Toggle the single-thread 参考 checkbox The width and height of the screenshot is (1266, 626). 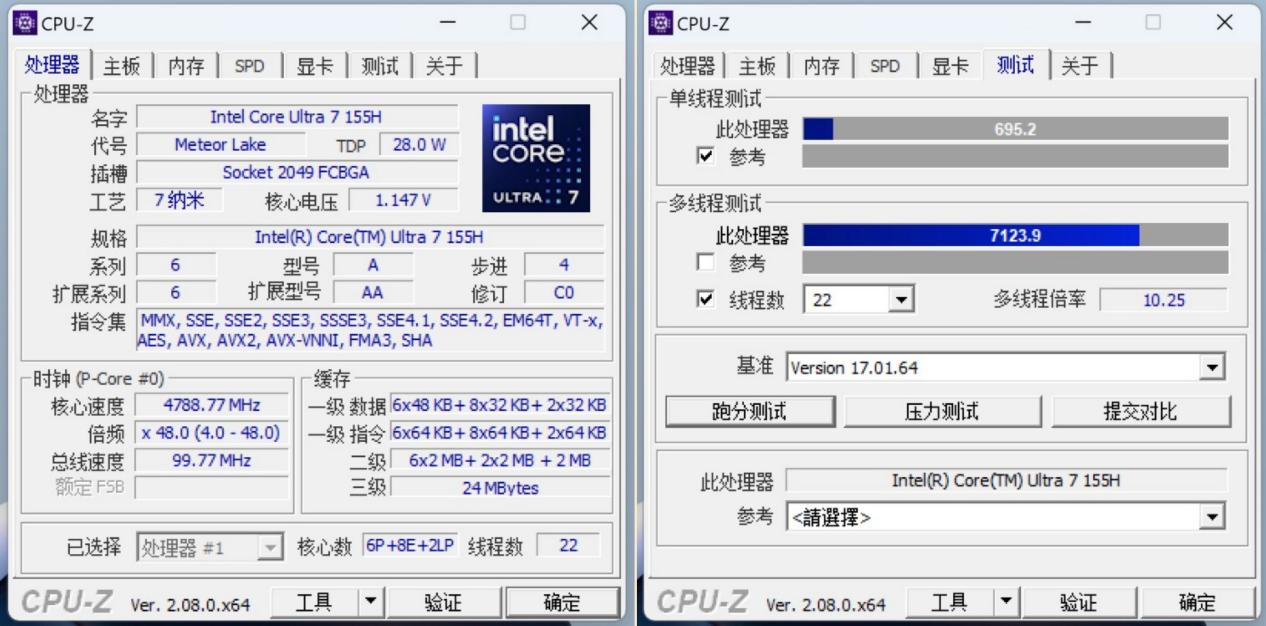pos(706,156)
